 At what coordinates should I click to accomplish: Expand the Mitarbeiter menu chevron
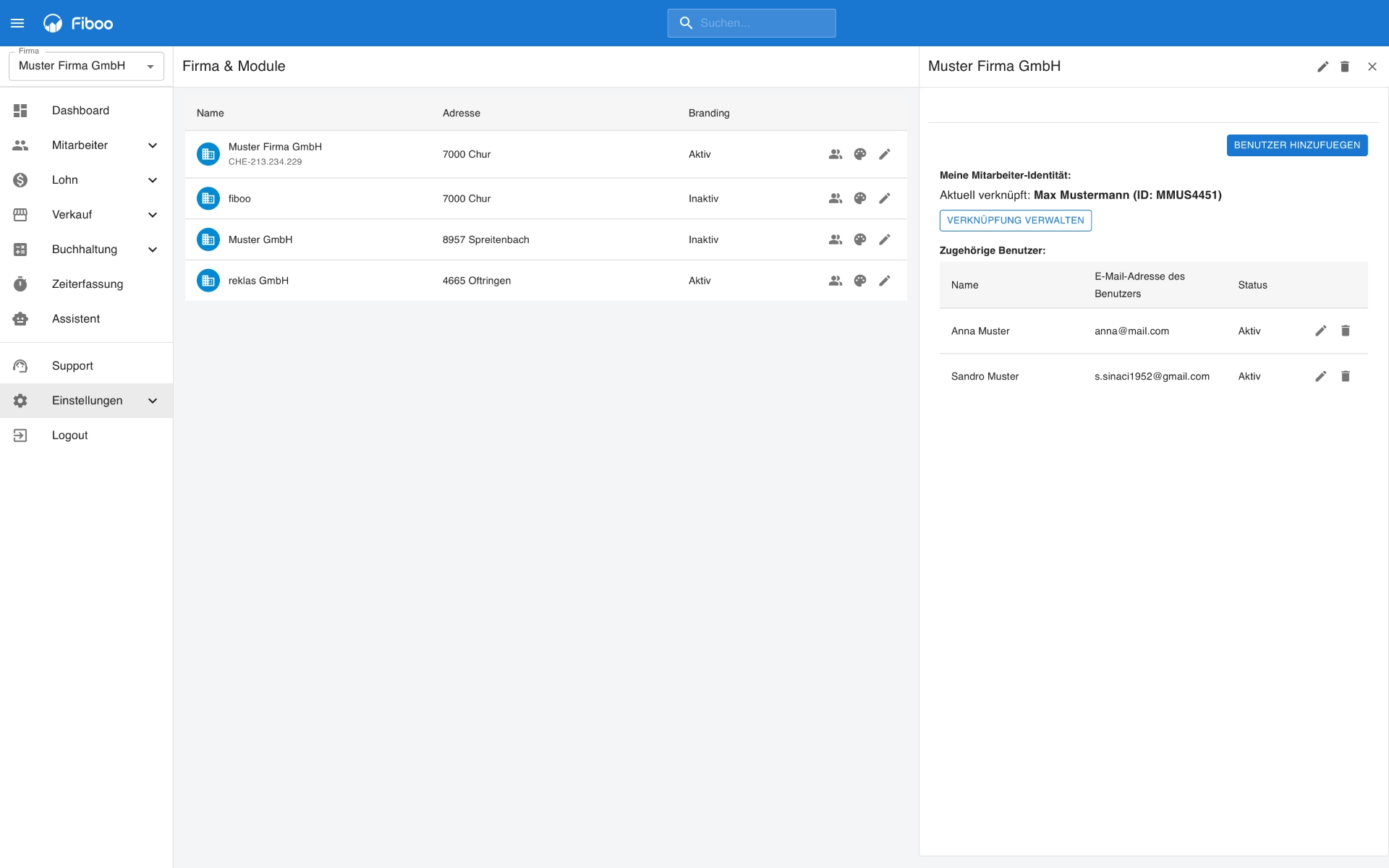click(x=153, y=145)
